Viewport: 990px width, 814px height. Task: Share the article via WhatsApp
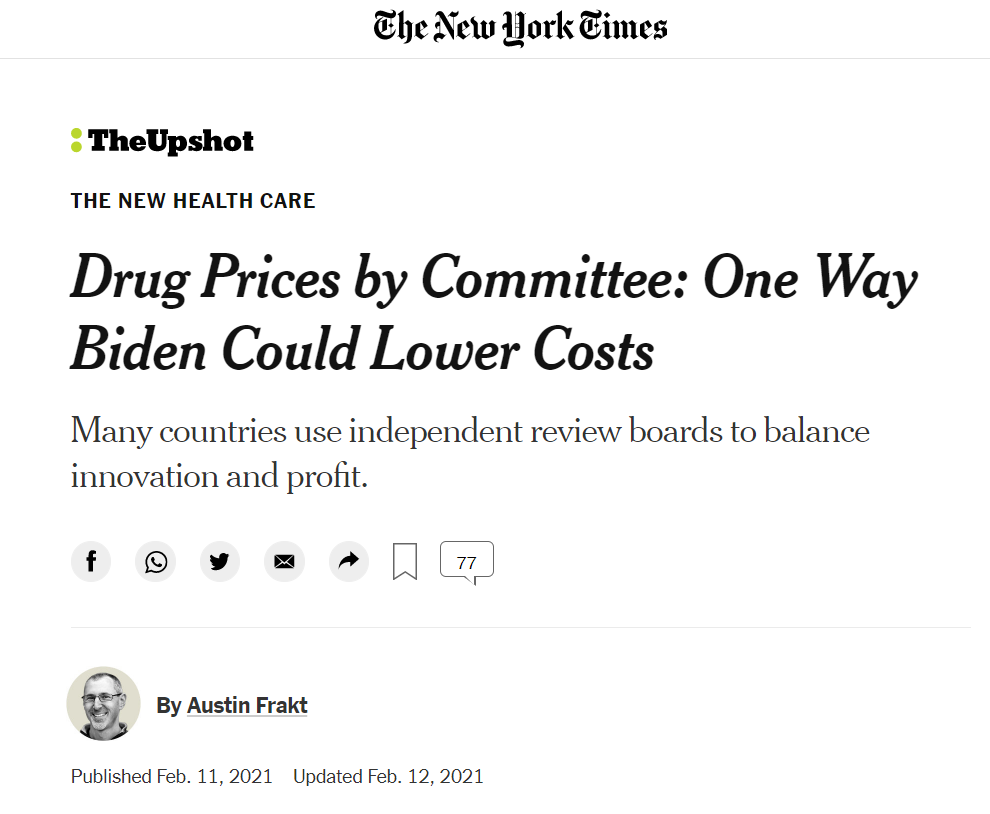pos(155,562)
